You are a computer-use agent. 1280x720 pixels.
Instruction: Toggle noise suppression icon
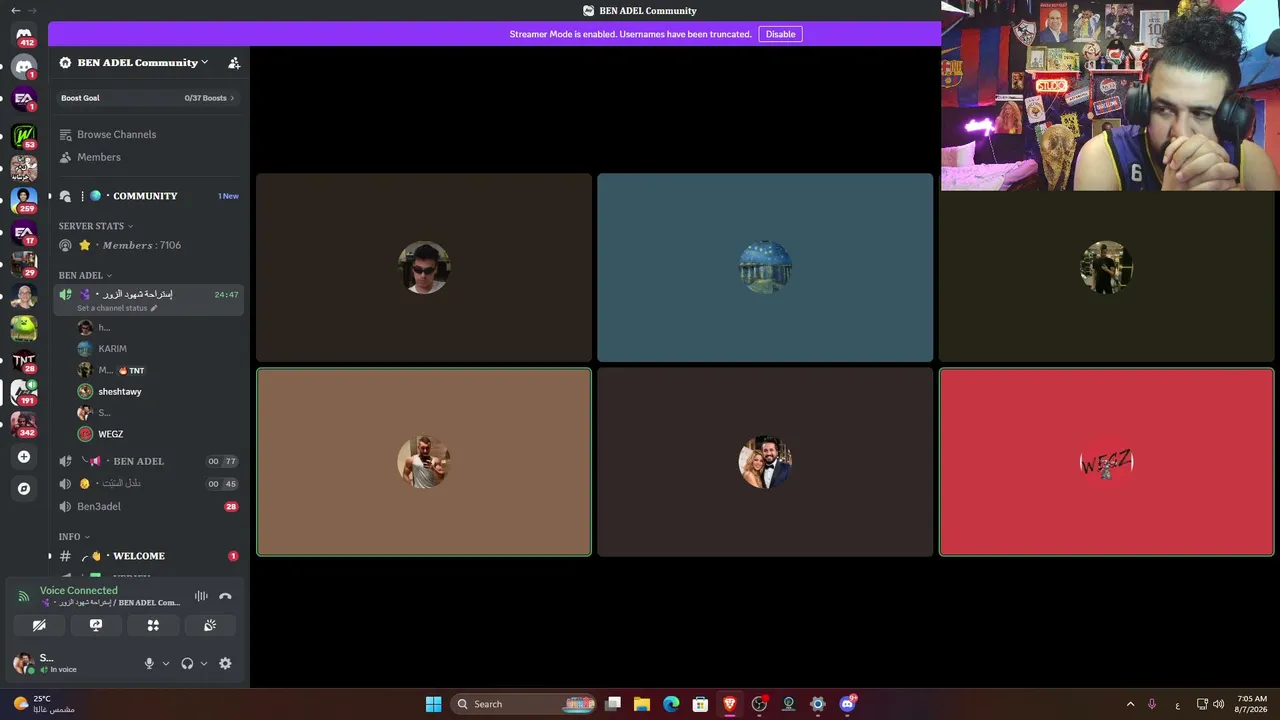pyautogui.click(x=201, y=596)
